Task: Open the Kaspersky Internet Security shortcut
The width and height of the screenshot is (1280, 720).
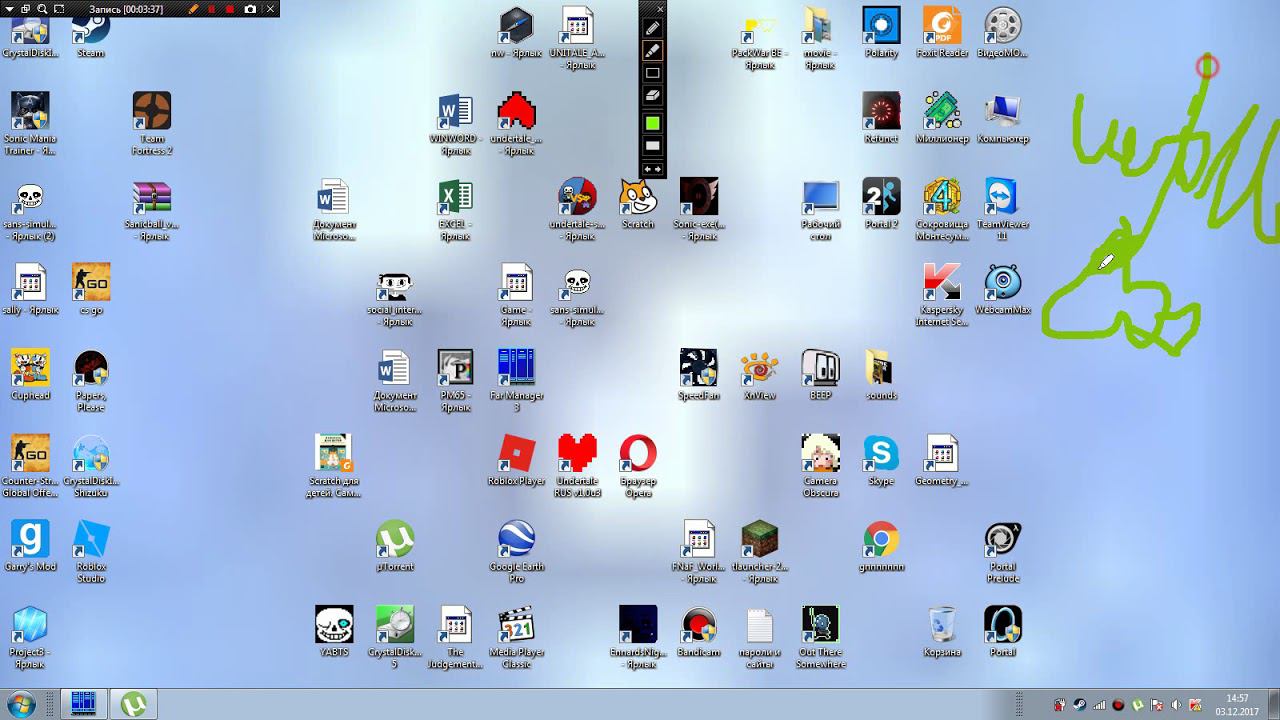Action: [941, 295]
